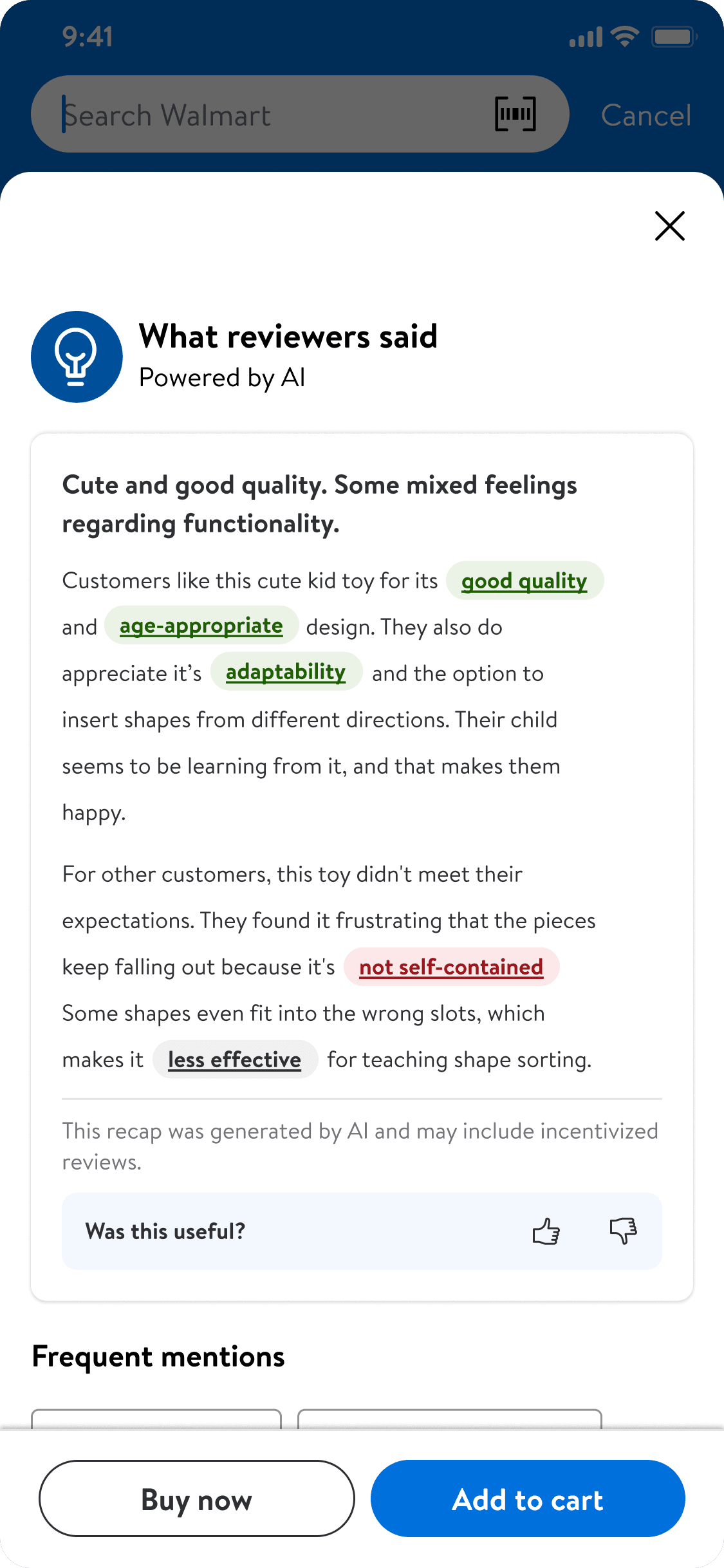
Task: Tap Cancel next to the search bar
Action: coord(646,115)
